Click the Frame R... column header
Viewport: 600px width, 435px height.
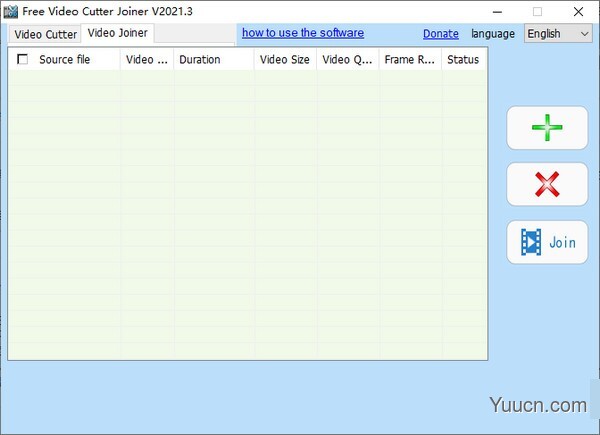(x=410, y=59)
